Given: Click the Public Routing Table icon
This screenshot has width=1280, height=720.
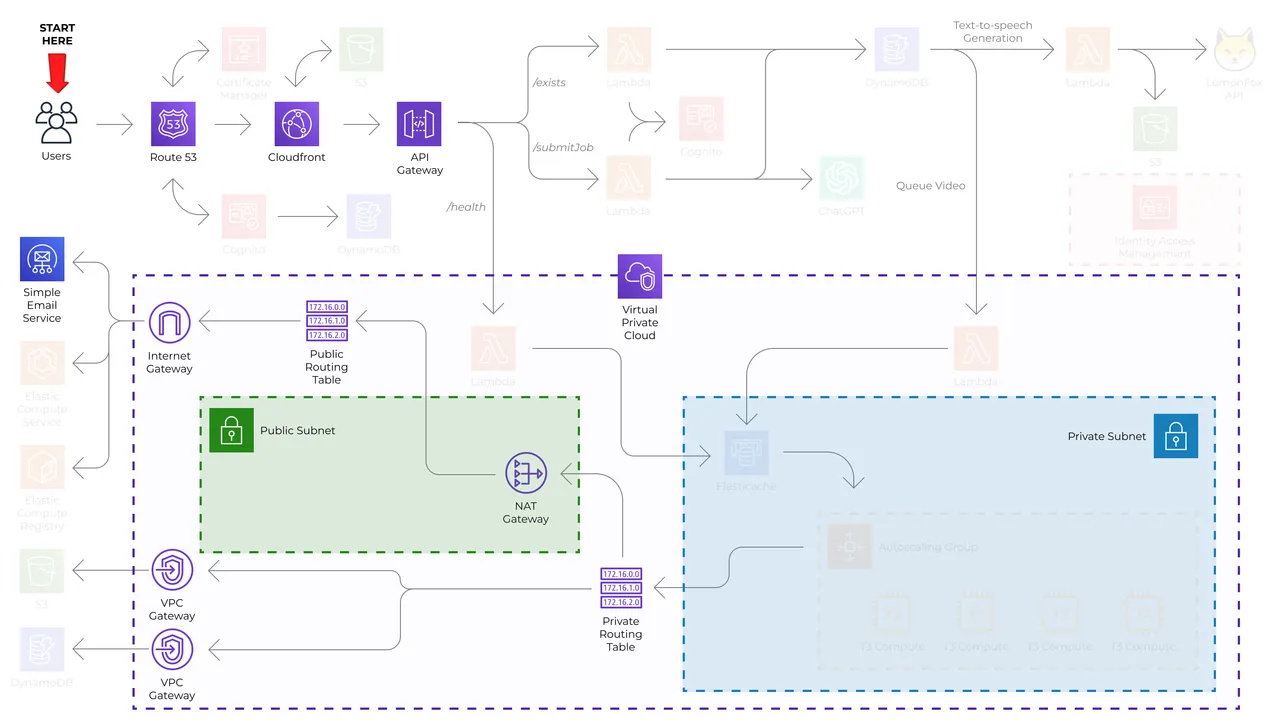Looking at the screenshot, I should point(327,321).
